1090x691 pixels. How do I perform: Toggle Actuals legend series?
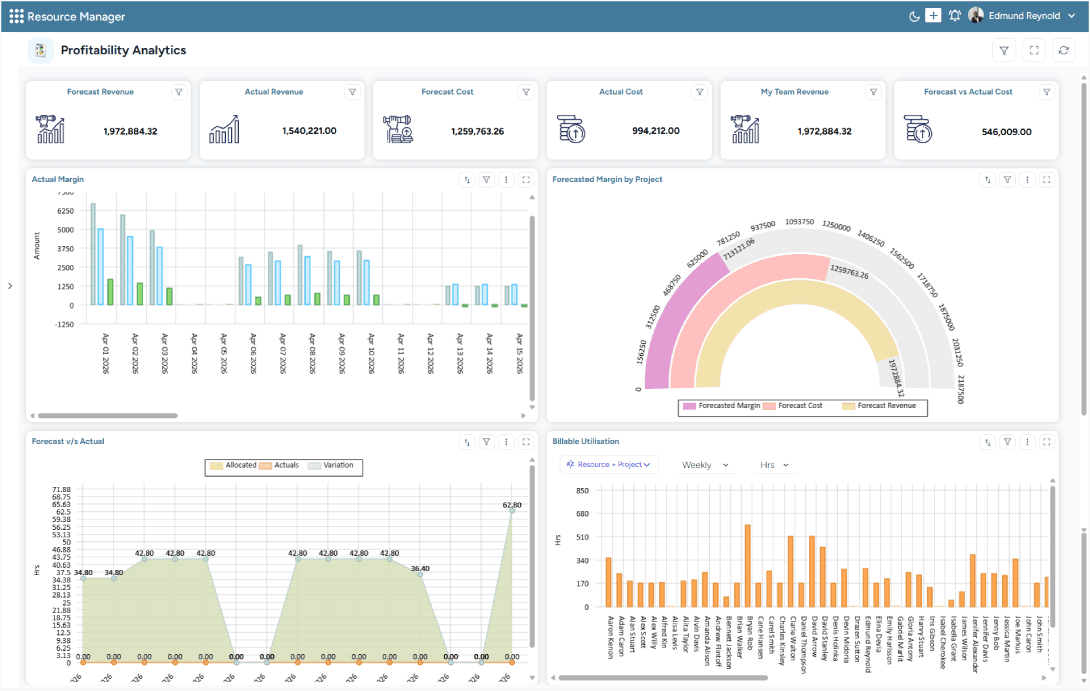pyautogui.click(x=279, y=466)
